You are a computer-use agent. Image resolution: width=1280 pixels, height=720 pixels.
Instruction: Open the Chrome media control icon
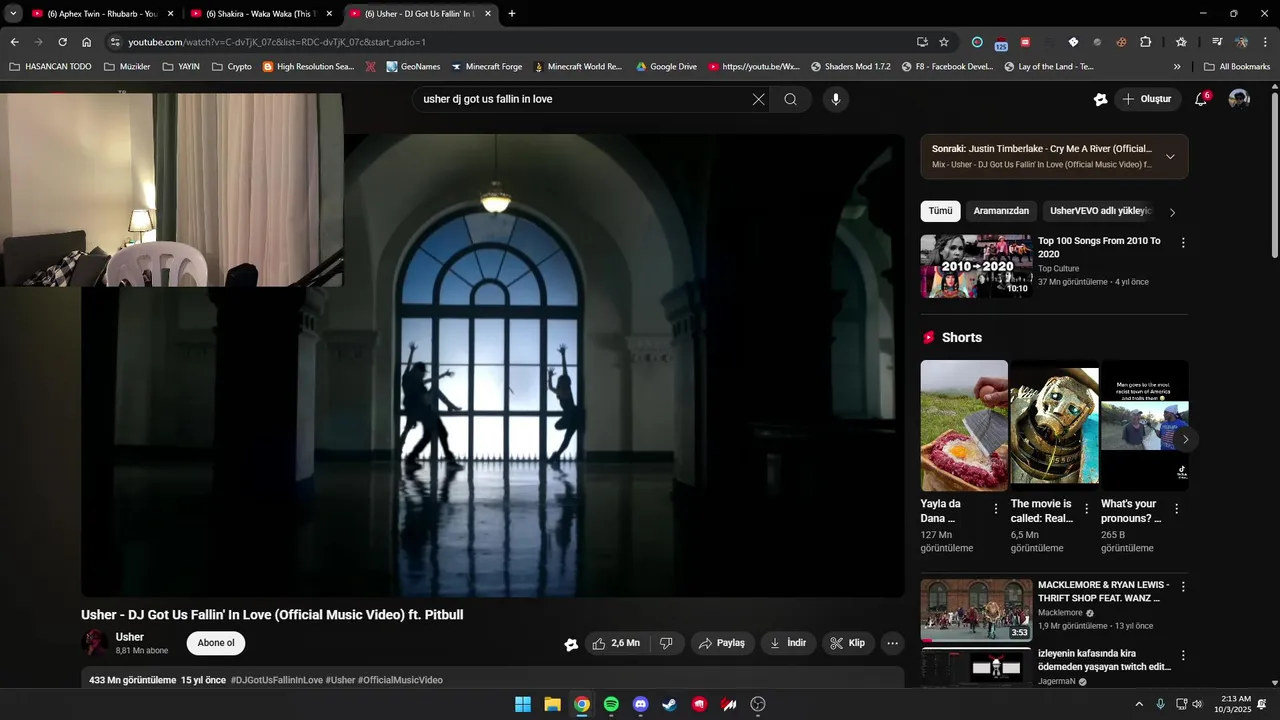(1217, 42)
